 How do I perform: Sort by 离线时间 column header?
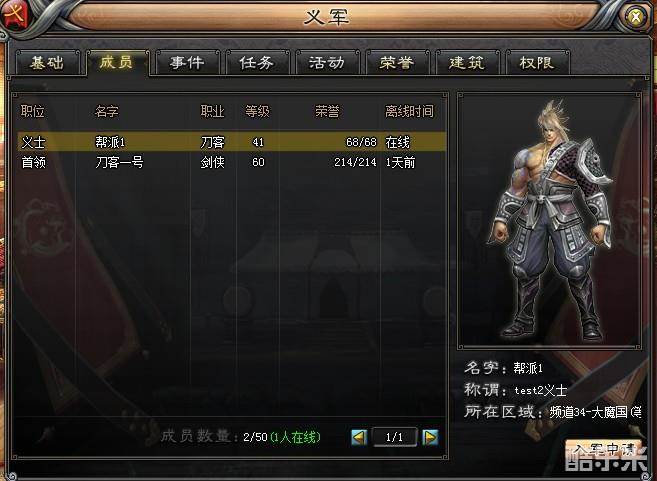coord(409,111)
